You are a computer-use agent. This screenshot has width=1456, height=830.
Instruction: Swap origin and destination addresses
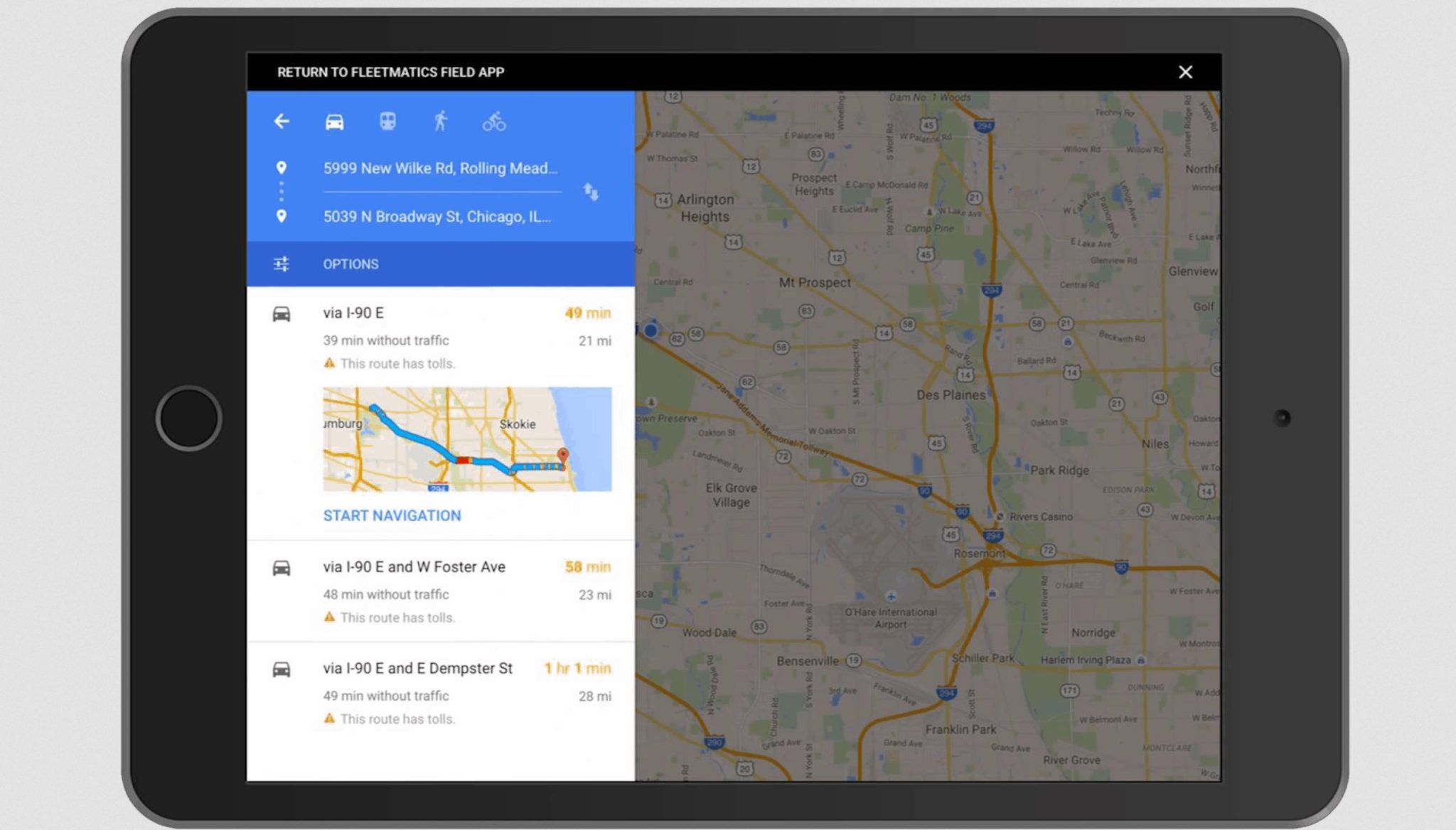pos(591,193)
